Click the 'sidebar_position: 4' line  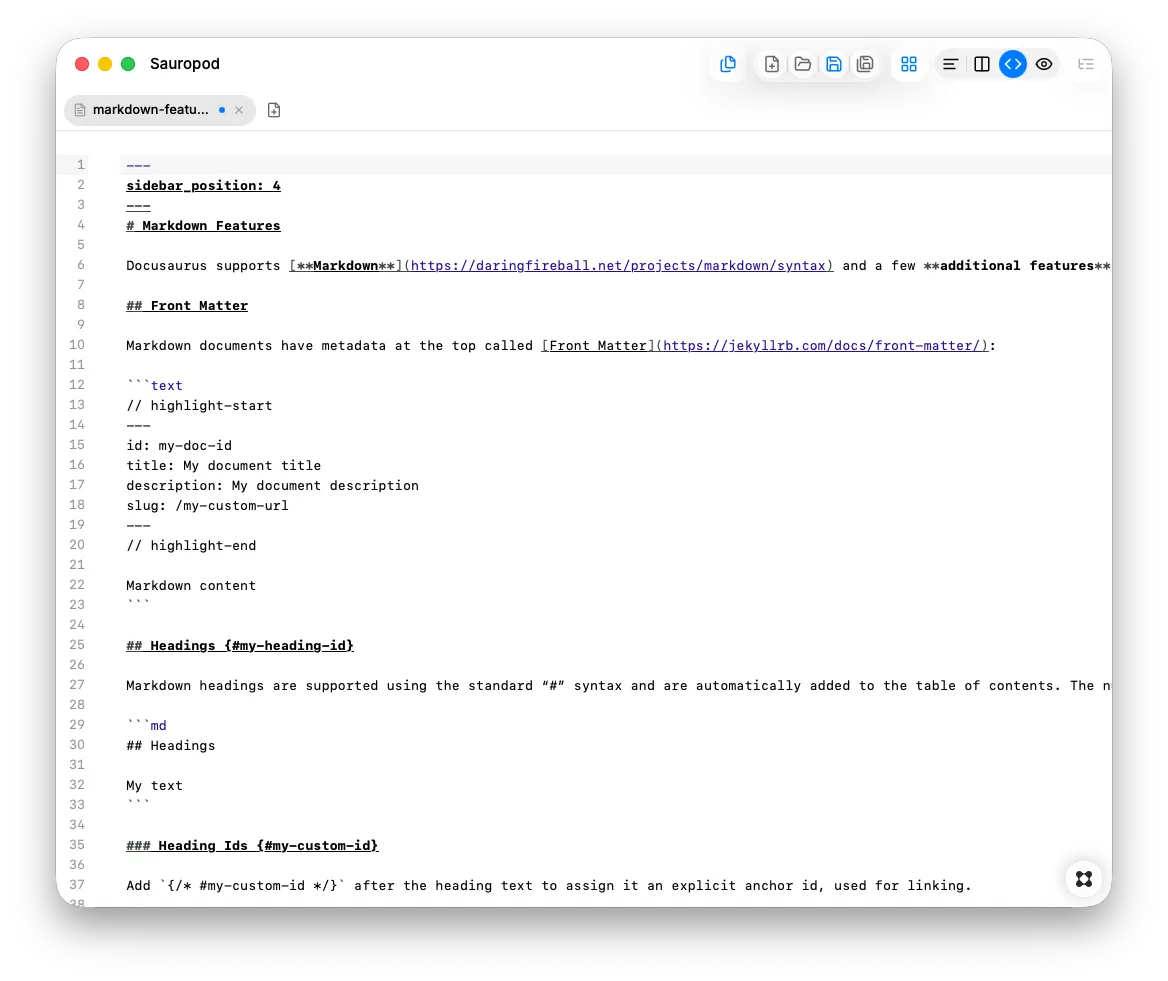click(x=203, y=185)
